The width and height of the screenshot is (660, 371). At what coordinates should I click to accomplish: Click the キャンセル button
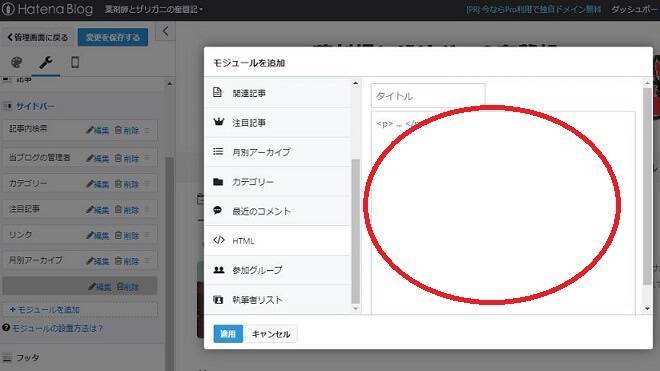click(x=271, y=334)
